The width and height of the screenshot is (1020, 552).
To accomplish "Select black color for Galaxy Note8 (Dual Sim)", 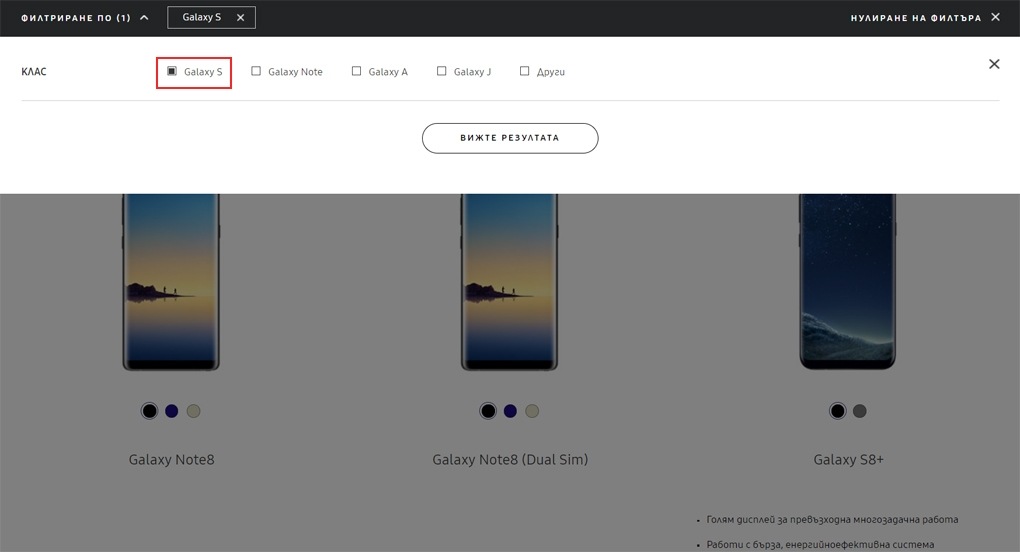I will pyautogui.click(x=488, y=411).
